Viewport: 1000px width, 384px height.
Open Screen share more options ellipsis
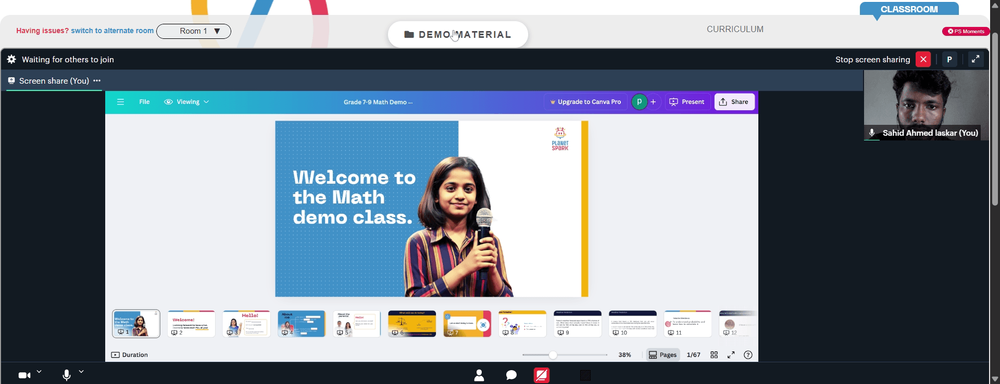pos(97,81)
